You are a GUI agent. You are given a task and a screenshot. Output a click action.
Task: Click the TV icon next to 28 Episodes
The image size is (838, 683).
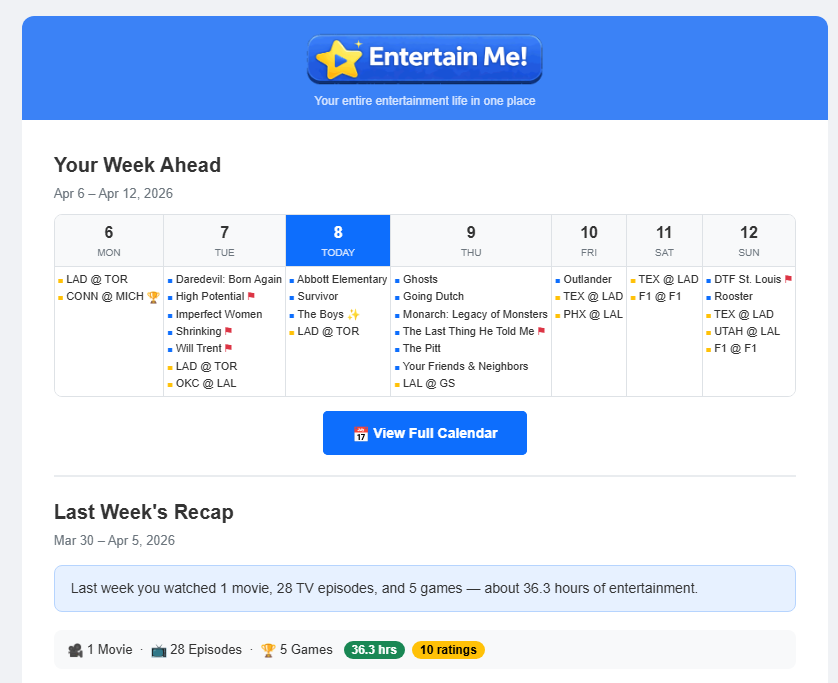coord(158,650)
